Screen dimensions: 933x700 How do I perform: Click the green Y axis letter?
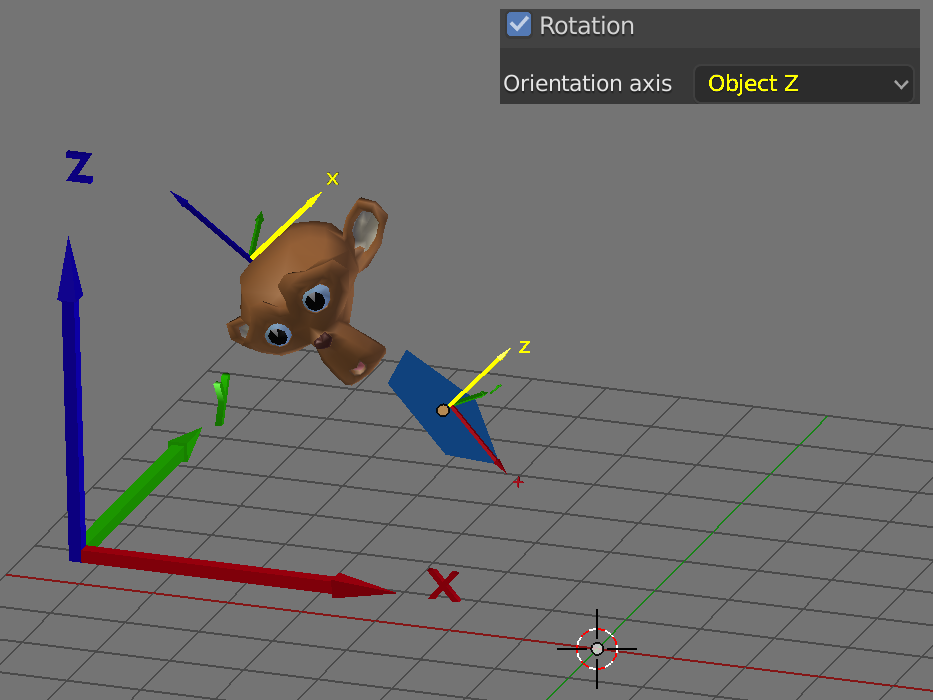221,398
